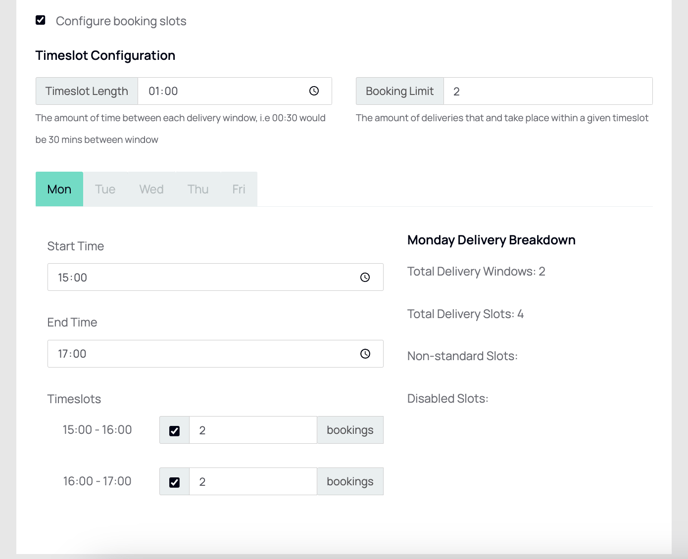Disable the 15:00 - 16:00 timeslot checkbox
Screen dimensions: 688x559
pos(174,431)
